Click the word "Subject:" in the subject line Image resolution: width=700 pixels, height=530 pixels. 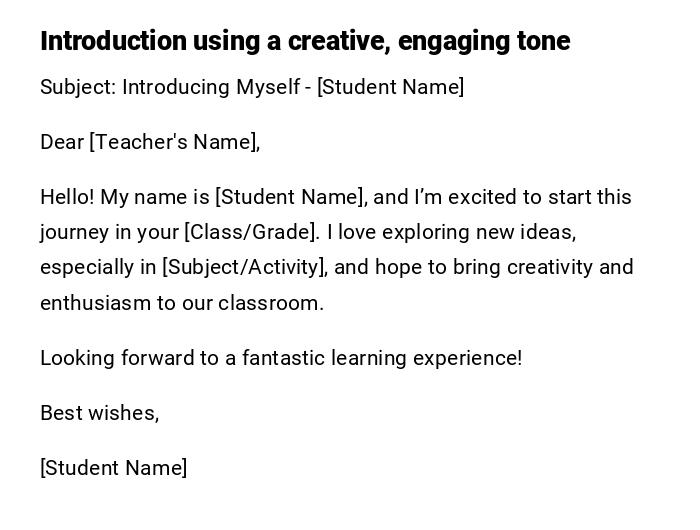click(78, 87)
